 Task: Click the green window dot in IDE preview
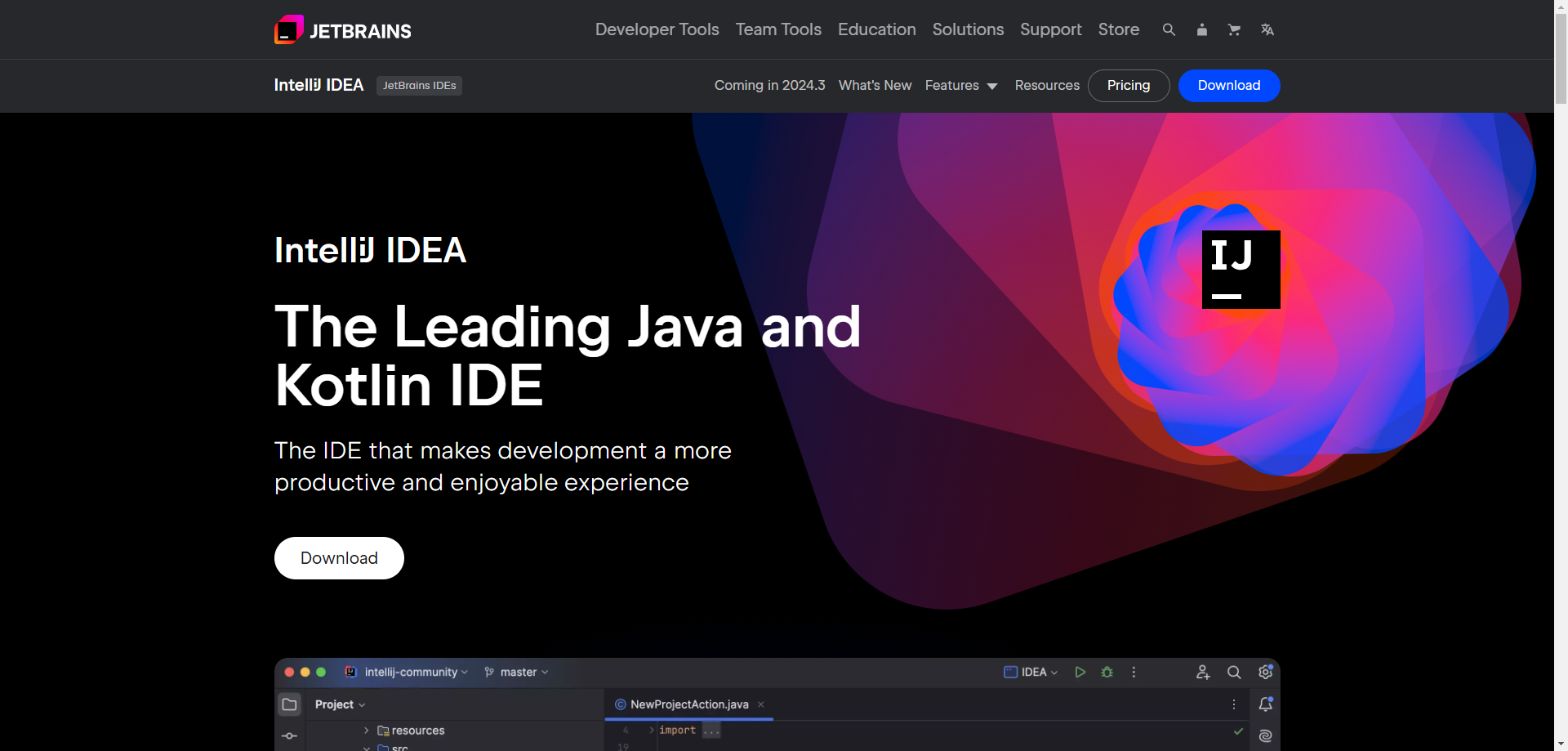(x=321, y=672)
